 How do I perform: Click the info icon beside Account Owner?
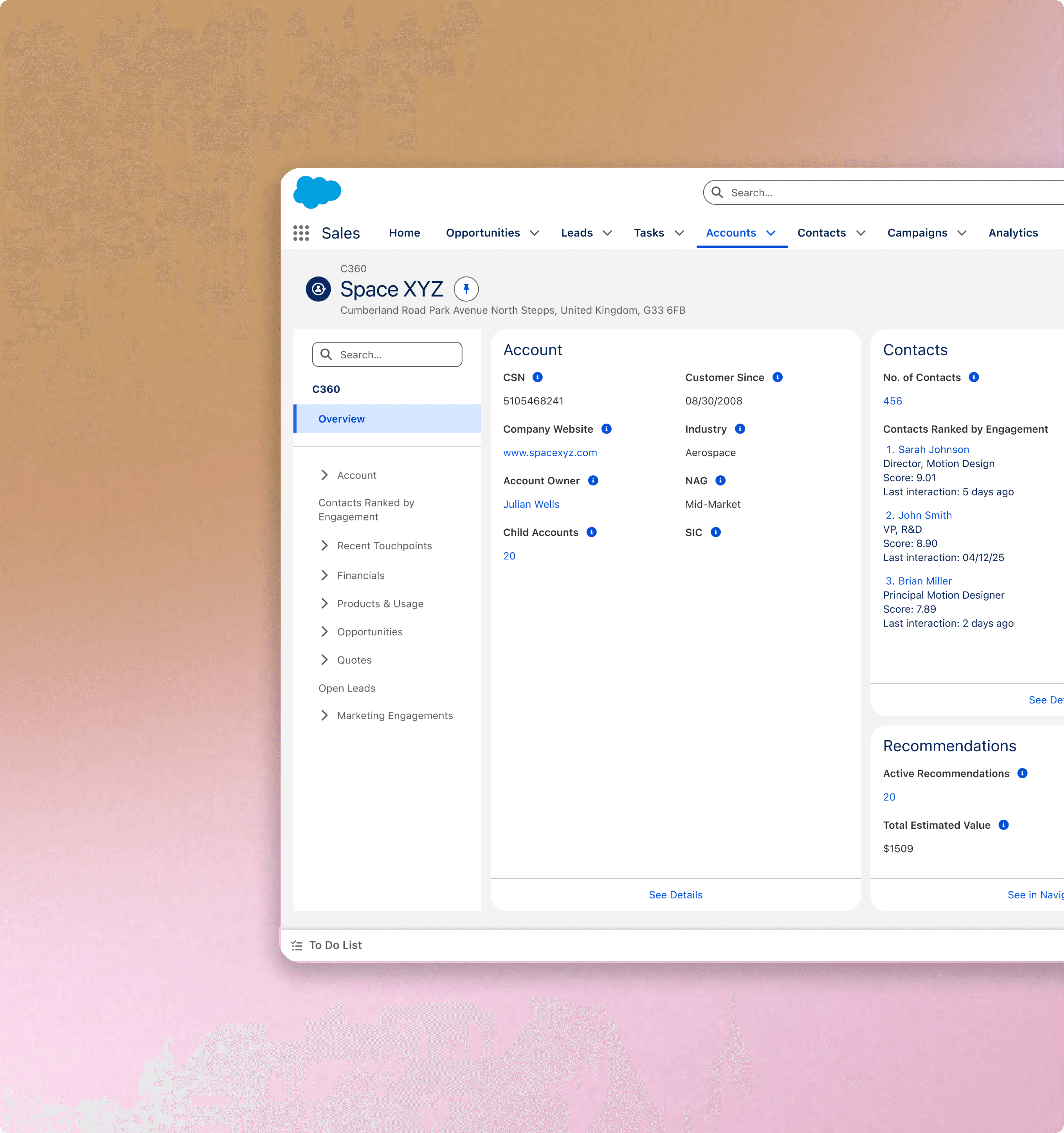(593, 480)
